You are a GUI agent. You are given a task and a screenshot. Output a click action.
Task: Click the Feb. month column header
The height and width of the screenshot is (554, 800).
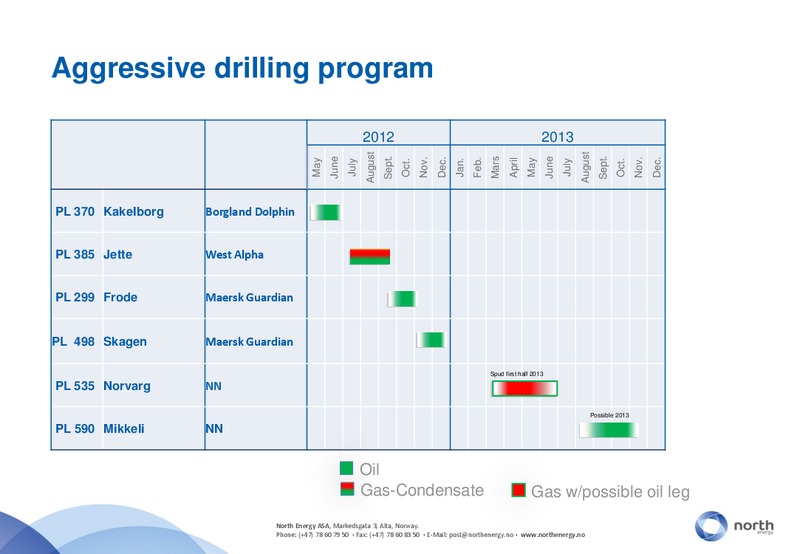[478, 167]
